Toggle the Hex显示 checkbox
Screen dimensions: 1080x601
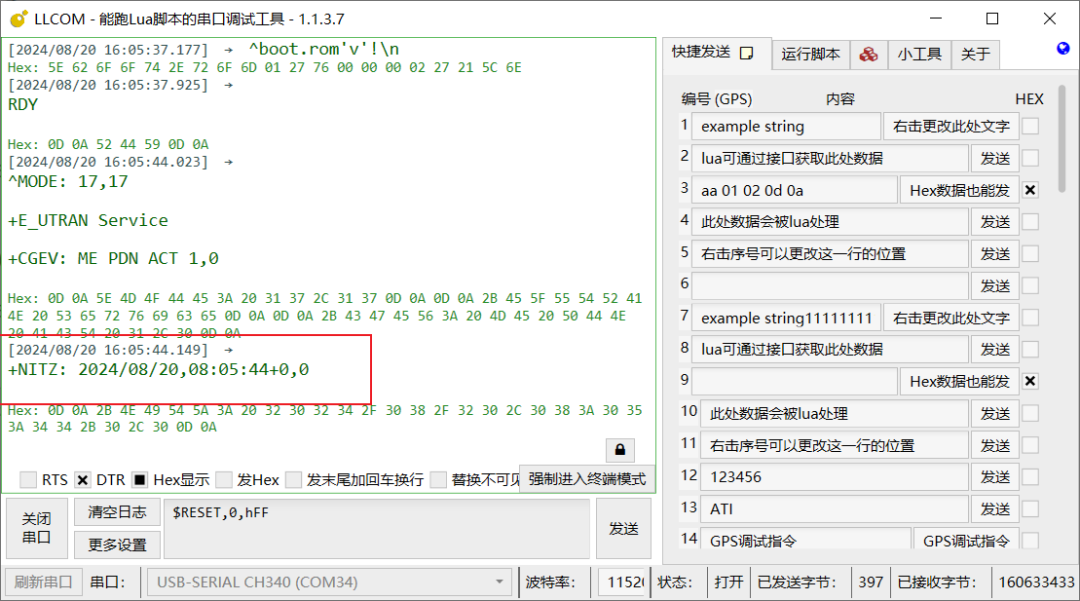tap(140, 479)
